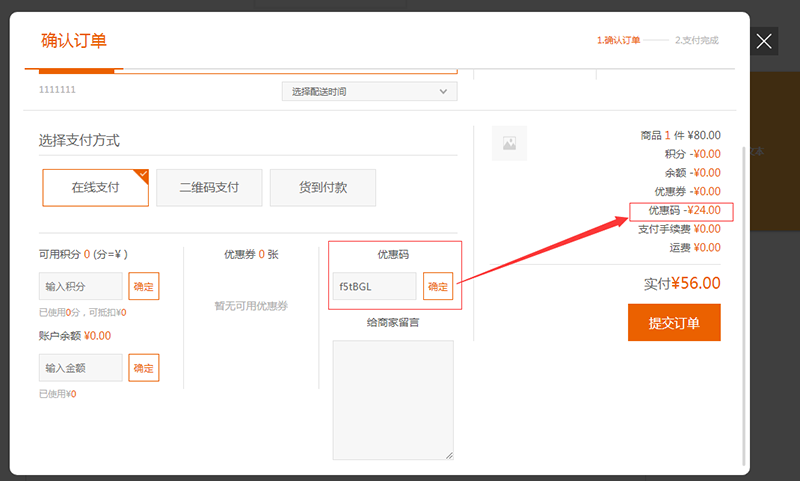Select 在线支付 online payment option
The width and height of the screenshot is (800, 481).
tap(95, 187)
